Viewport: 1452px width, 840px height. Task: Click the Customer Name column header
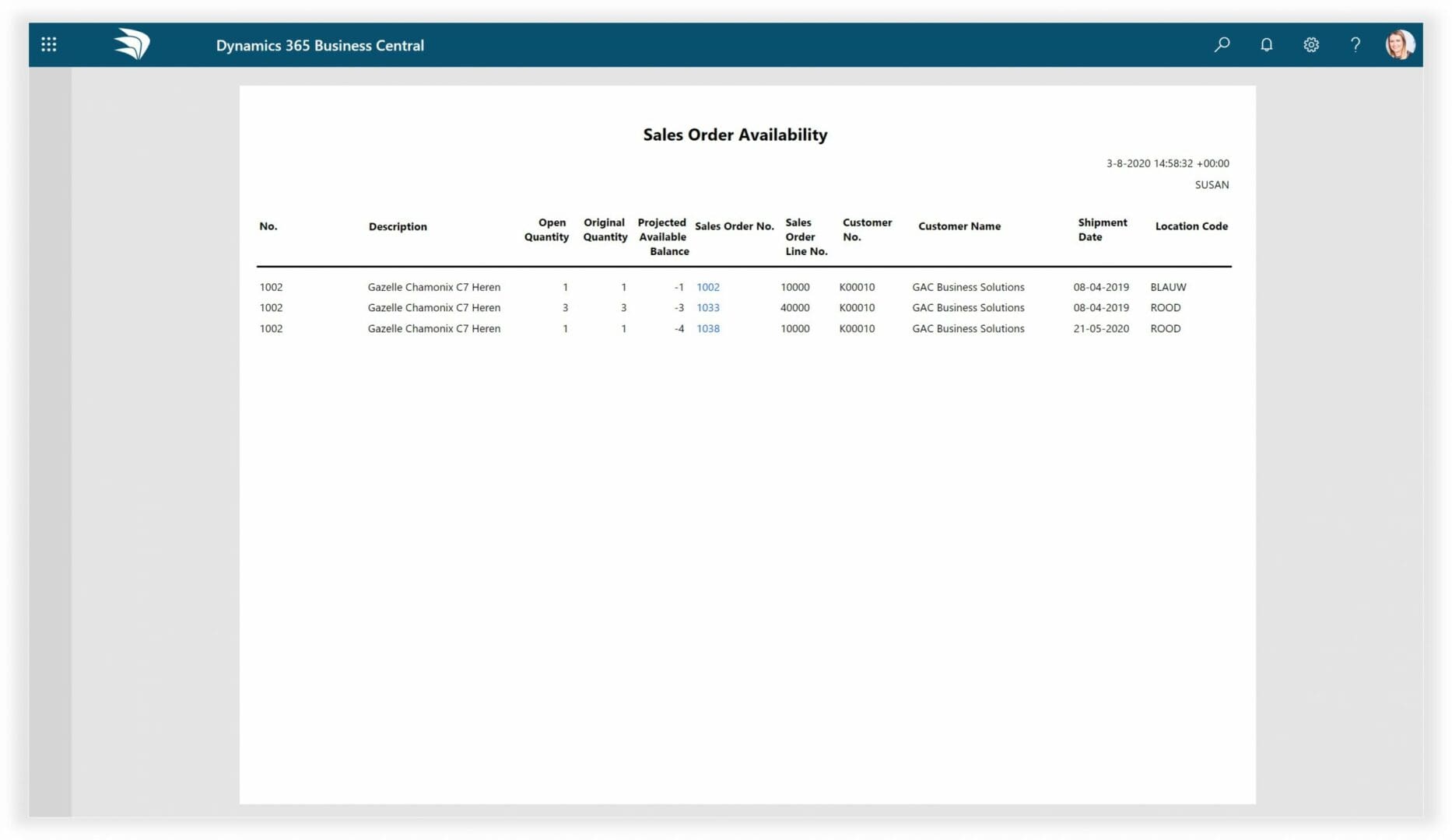click(959, 226)
